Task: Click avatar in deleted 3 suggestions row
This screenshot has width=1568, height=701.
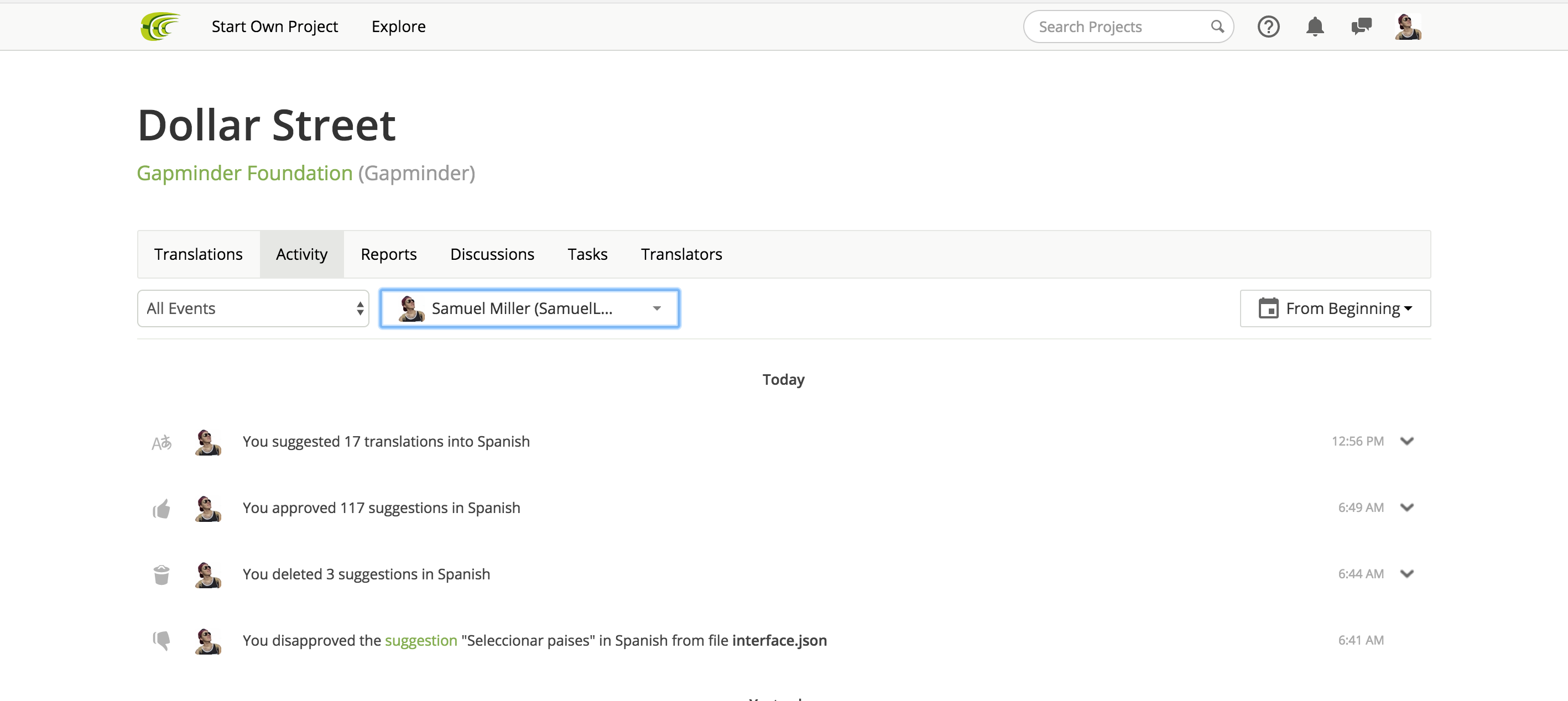Action: coord(207,574)
